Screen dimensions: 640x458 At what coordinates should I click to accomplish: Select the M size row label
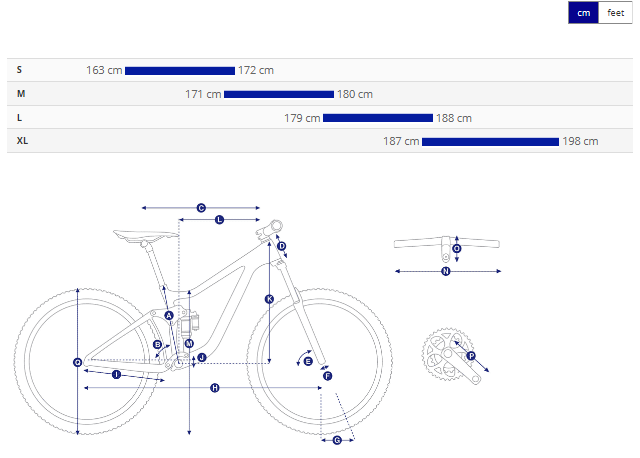pos(21,94)
